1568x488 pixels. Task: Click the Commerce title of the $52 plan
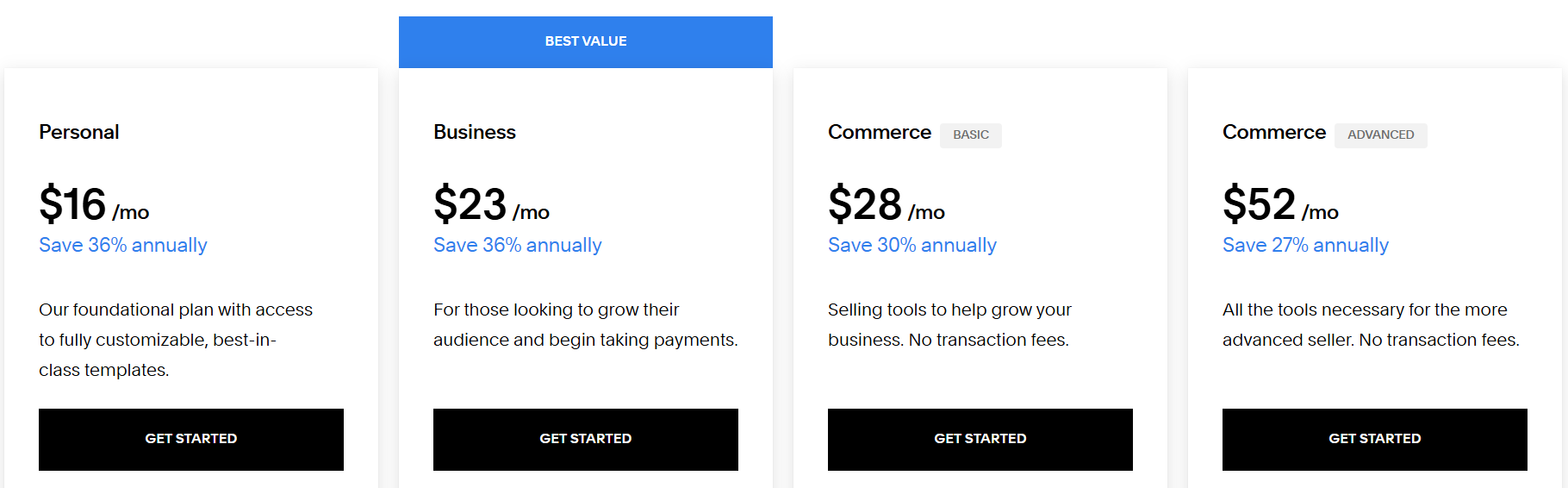(x=1274, y=132)
